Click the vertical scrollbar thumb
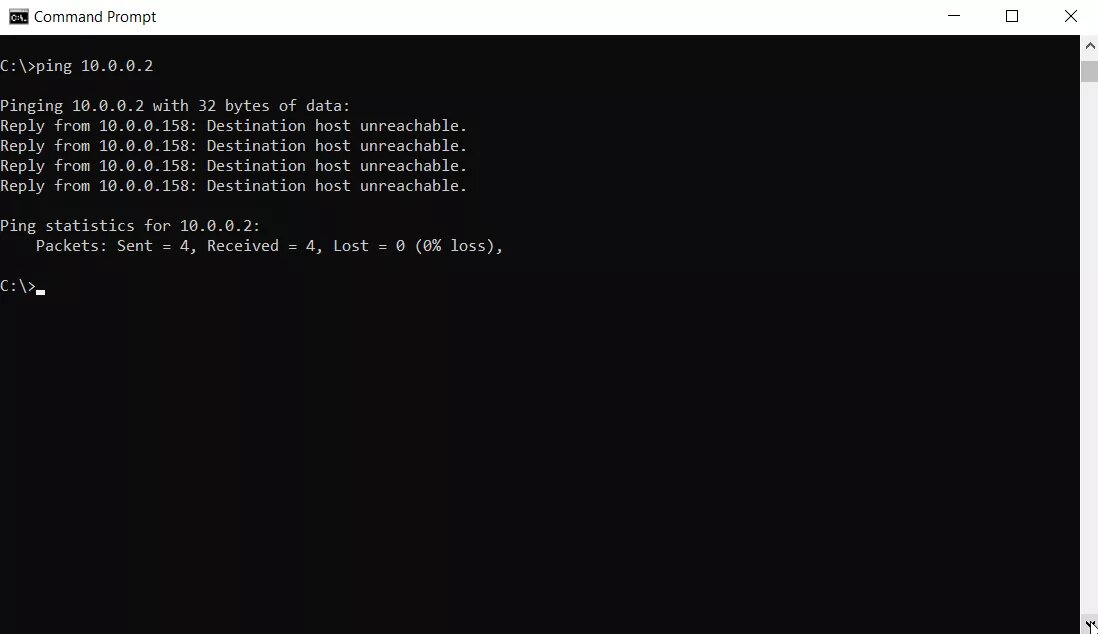Viewport: 1098px width, 634px height. (1090, 71)
